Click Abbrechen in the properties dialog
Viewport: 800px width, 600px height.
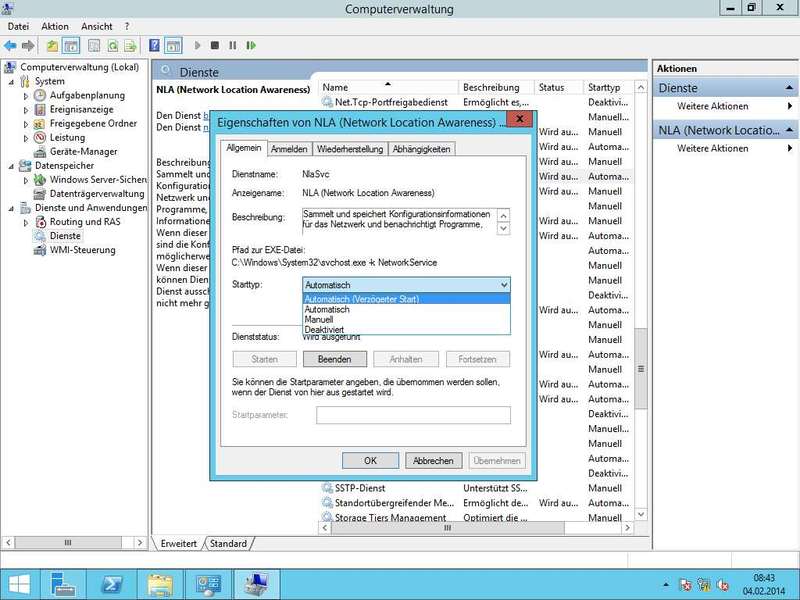pos(433,461)
